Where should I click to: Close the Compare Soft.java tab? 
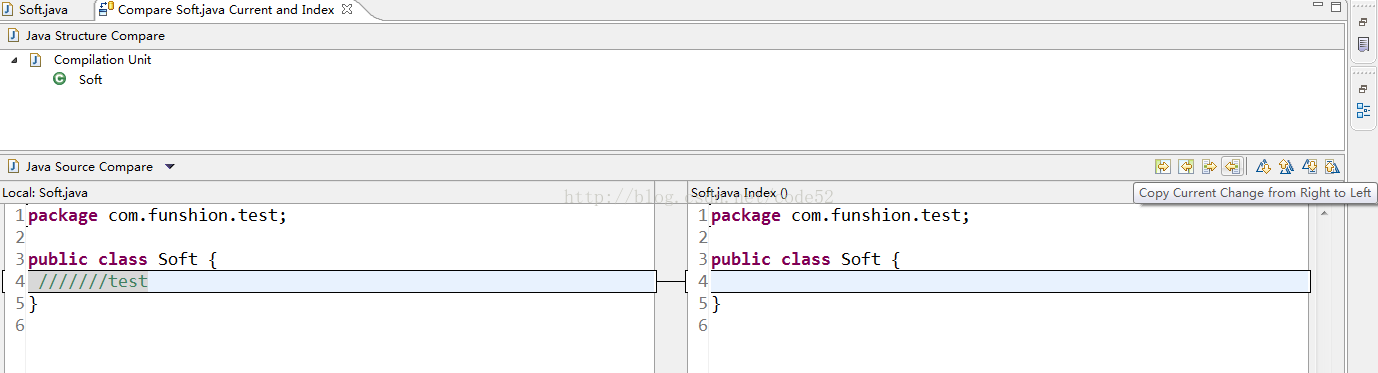tap(347, 9)
